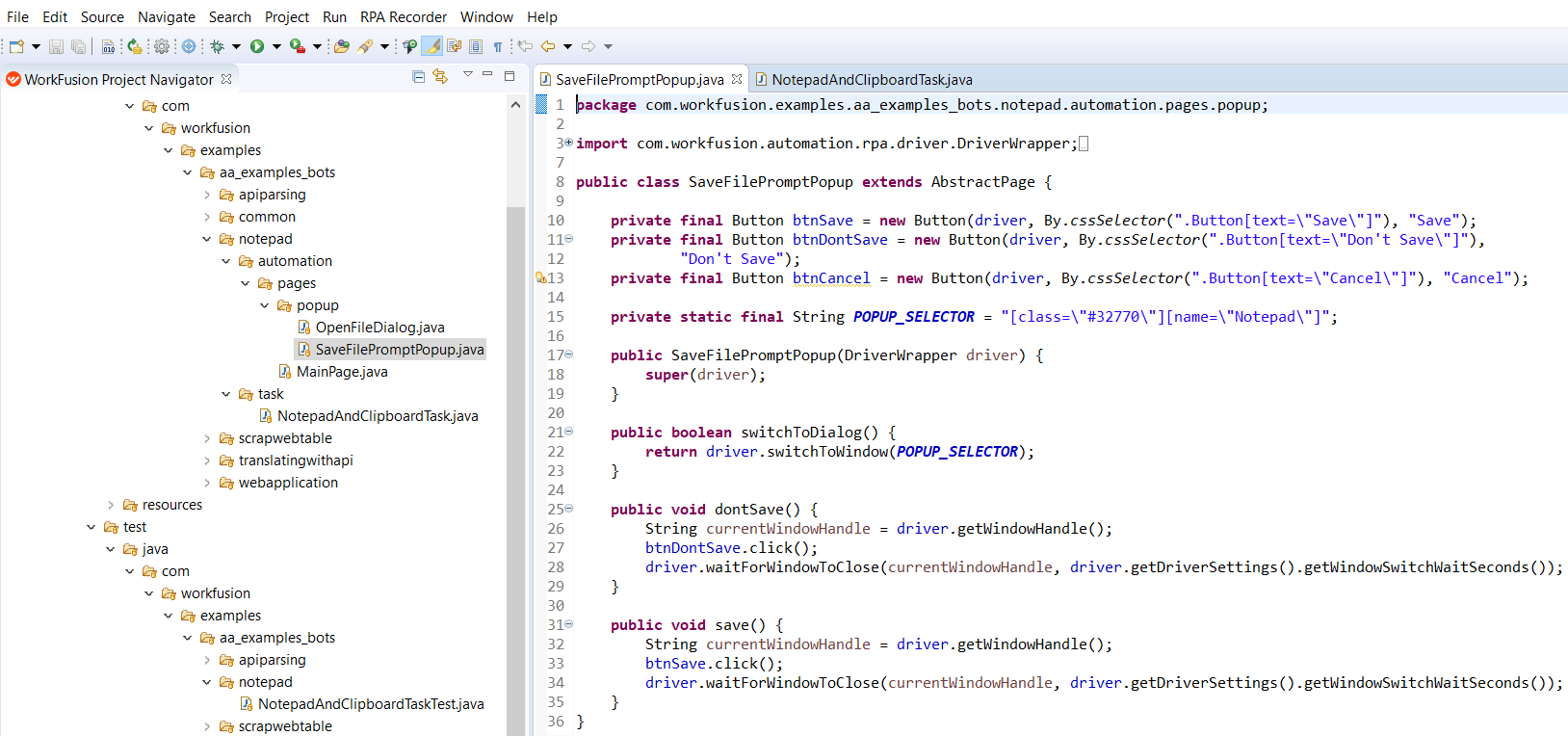Screen dimensions: 1568x736
Task: Collapse the automation package folder
Action: [x=226, y=261]
